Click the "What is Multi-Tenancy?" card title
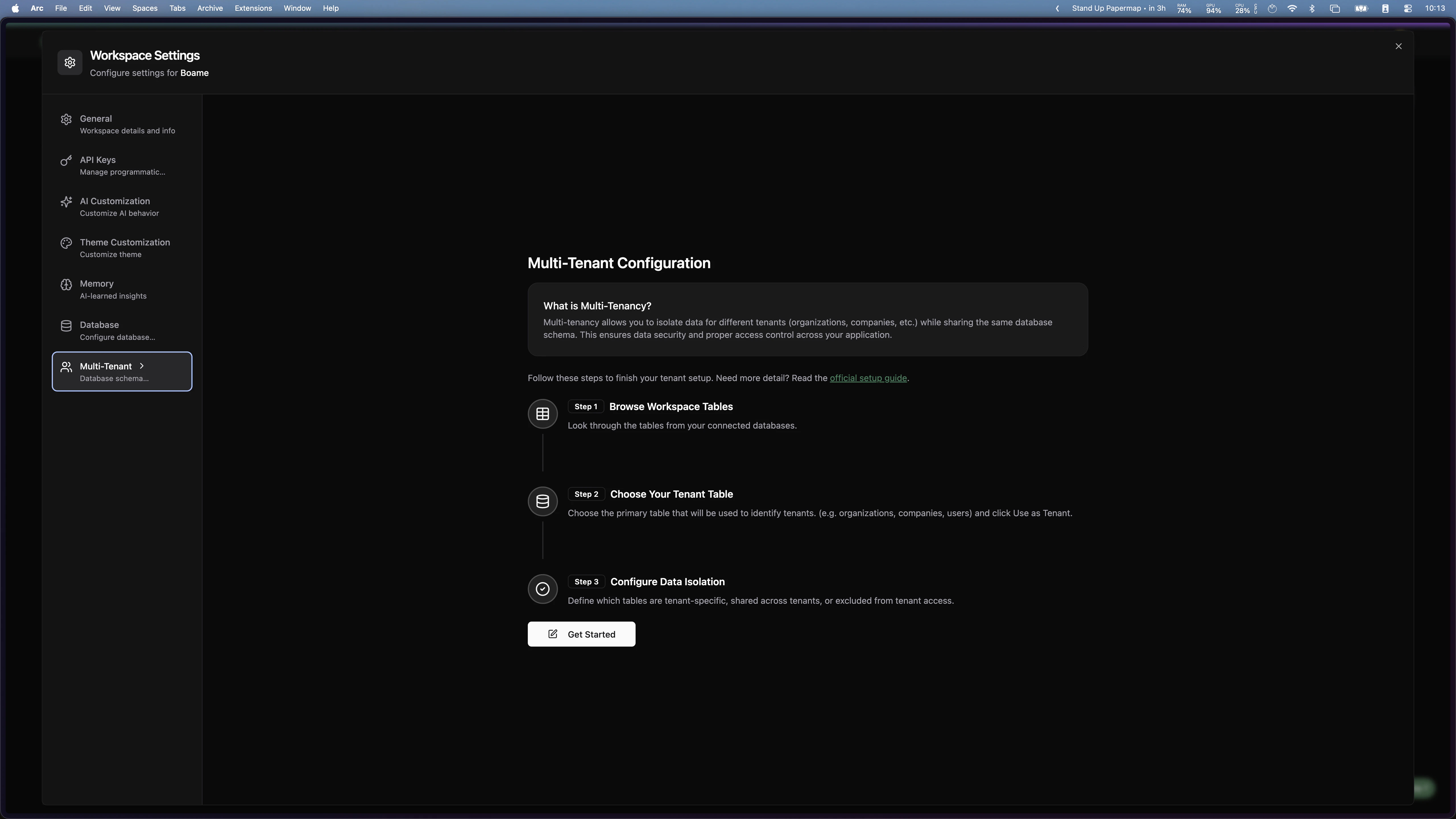The image size is (1456, 819). click(x=597, y=306)
